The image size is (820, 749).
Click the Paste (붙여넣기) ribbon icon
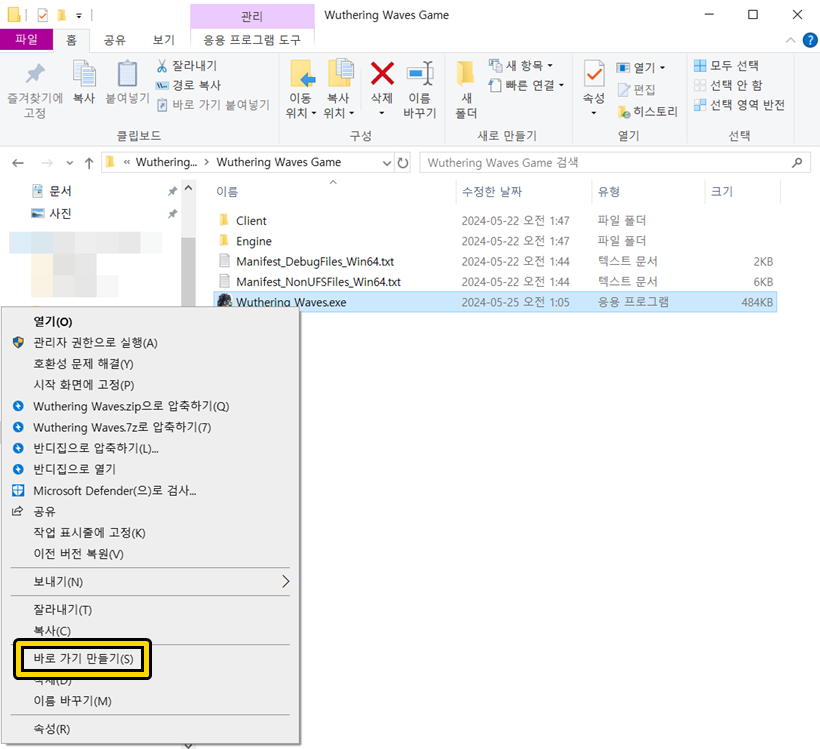click(127, 73)
